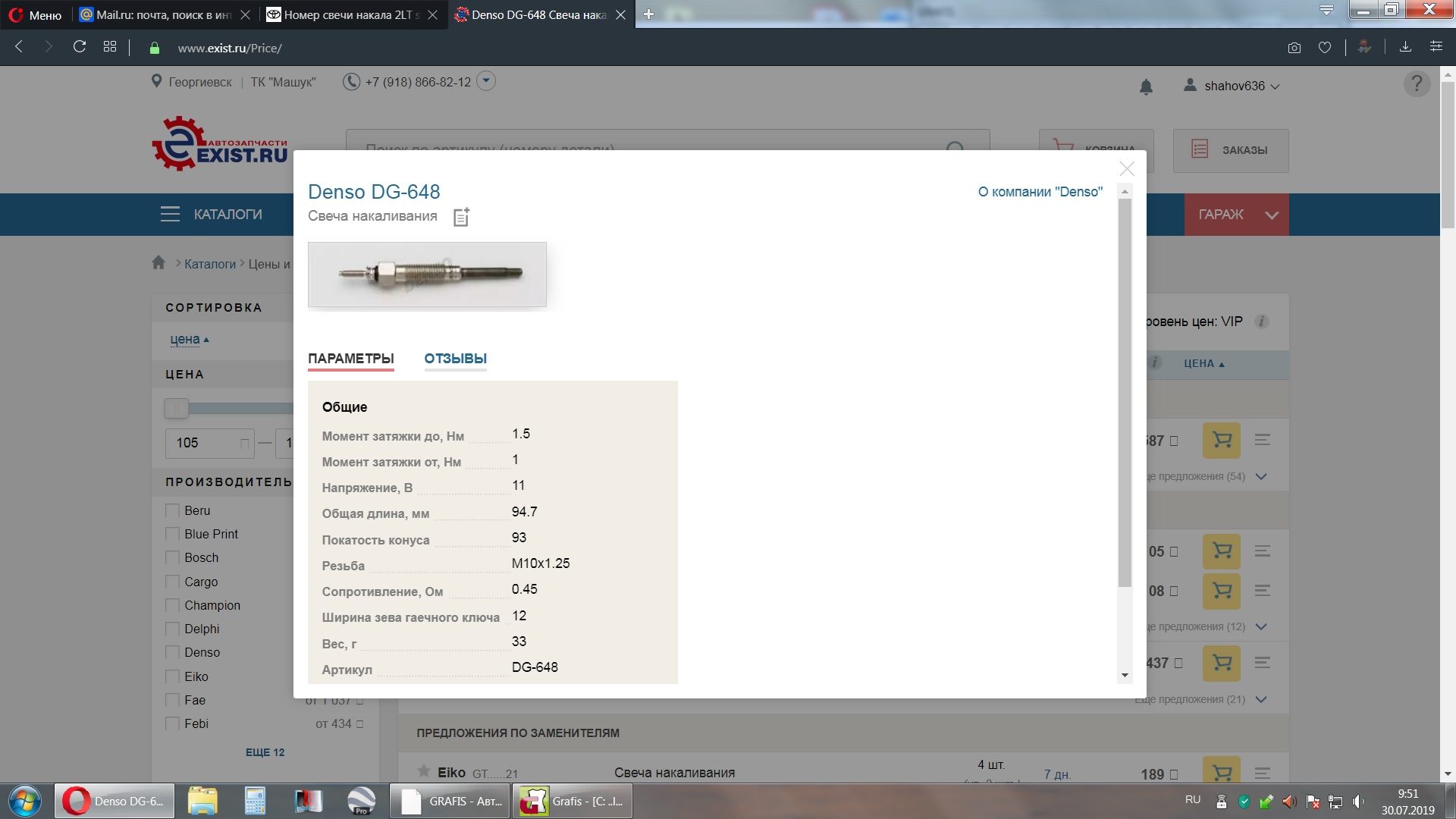Bookmark the page with the heart icon
This screenshot has width=1456, height=819.
pyautogui.click(x=1325, y=48)
